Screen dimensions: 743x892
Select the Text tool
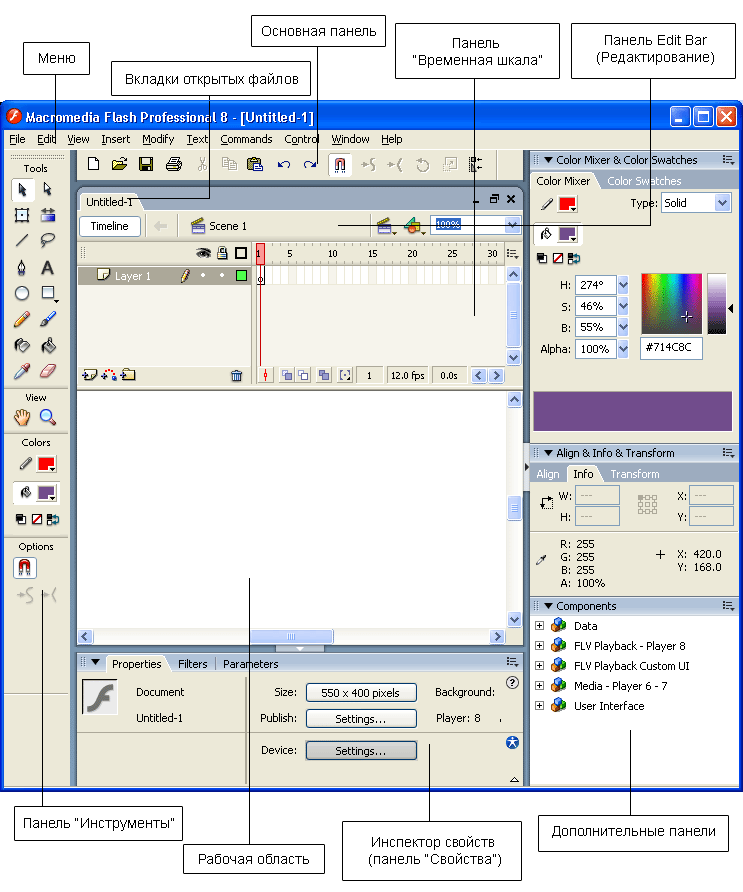[48, 267]
